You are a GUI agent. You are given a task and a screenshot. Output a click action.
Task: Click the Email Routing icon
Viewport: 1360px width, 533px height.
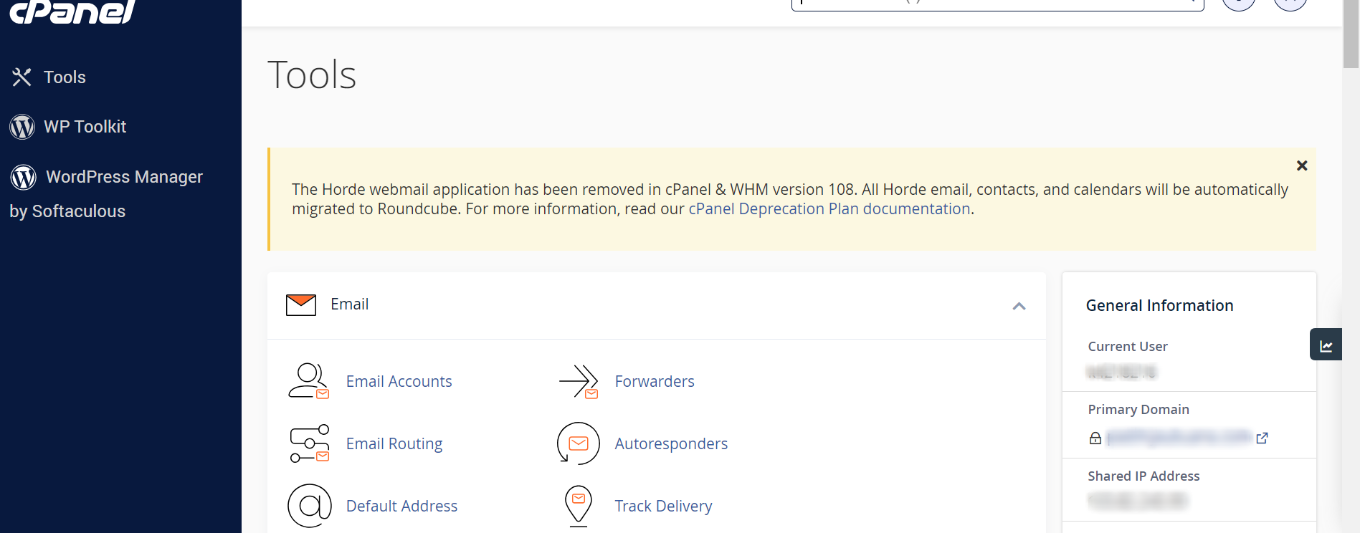309,444
